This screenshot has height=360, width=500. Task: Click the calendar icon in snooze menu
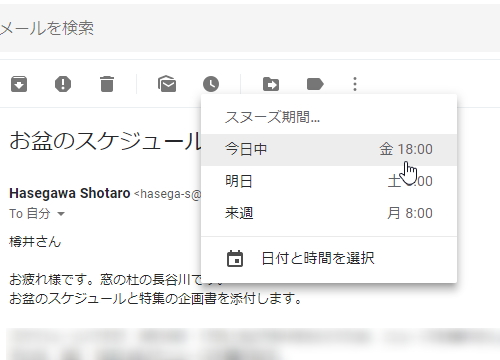coord(235,259)
